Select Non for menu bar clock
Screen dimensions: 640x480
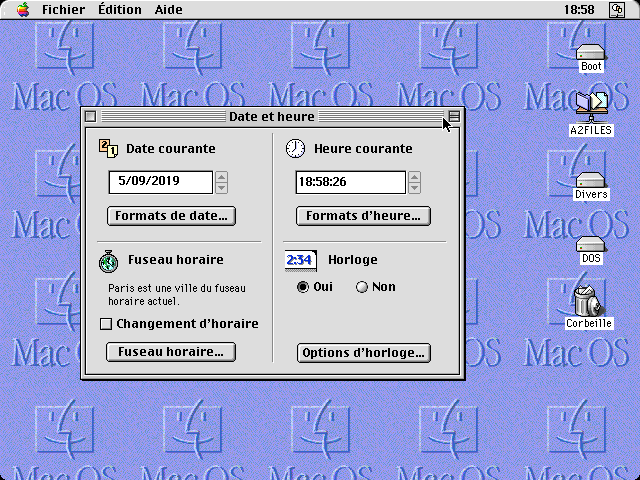click(362, 287)
